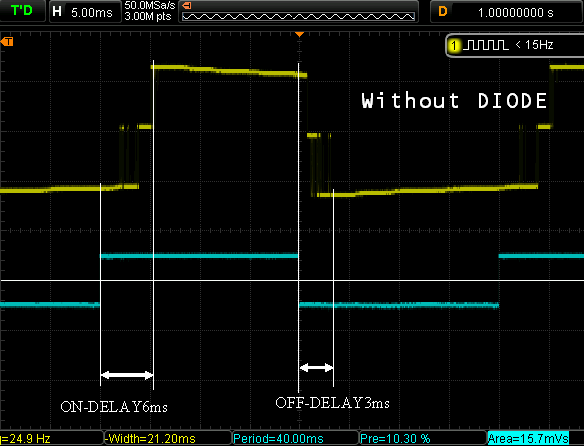Click the orange memory position icon
The image size is (584, 446).
pos(187,6)
